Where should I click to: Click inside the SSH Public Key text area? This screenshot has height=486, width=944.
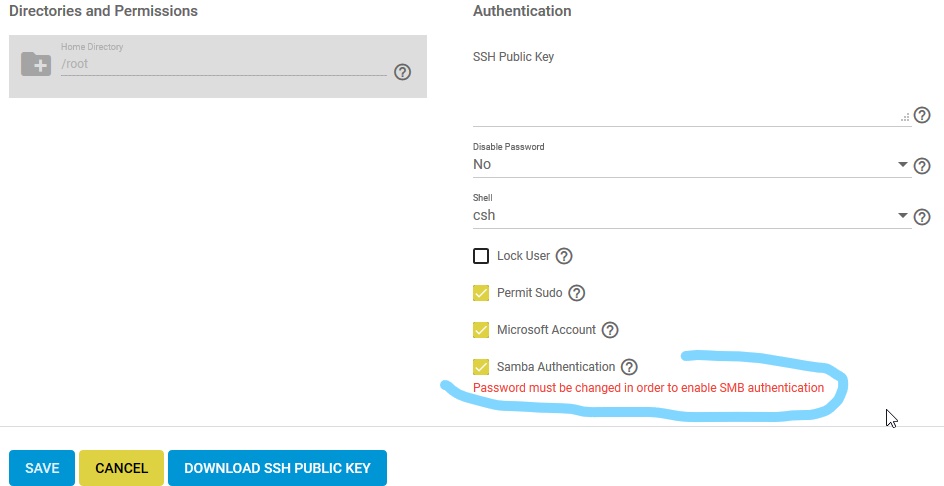(x=691, y=96)
